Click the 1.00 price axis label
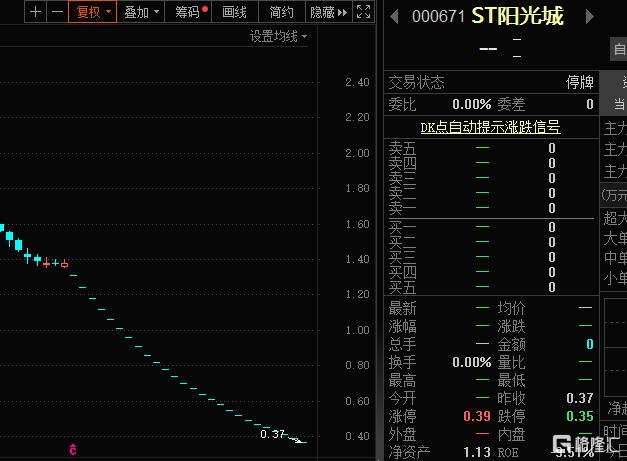Viewport: 627px width, 461px height. [357, 330]
